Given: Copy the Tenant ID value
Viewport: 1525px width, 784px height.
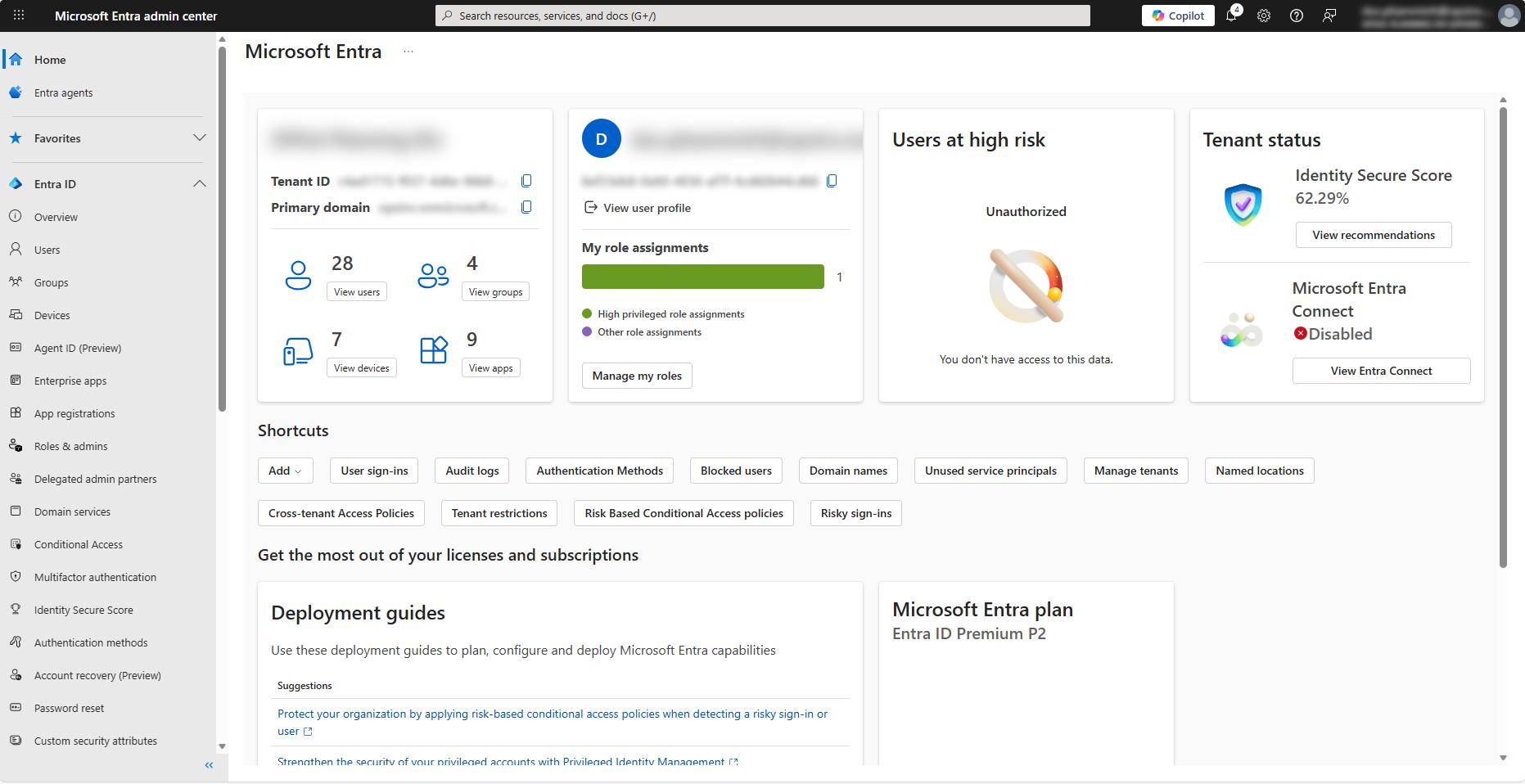Looking at the screenshot, I should (526, 181).
